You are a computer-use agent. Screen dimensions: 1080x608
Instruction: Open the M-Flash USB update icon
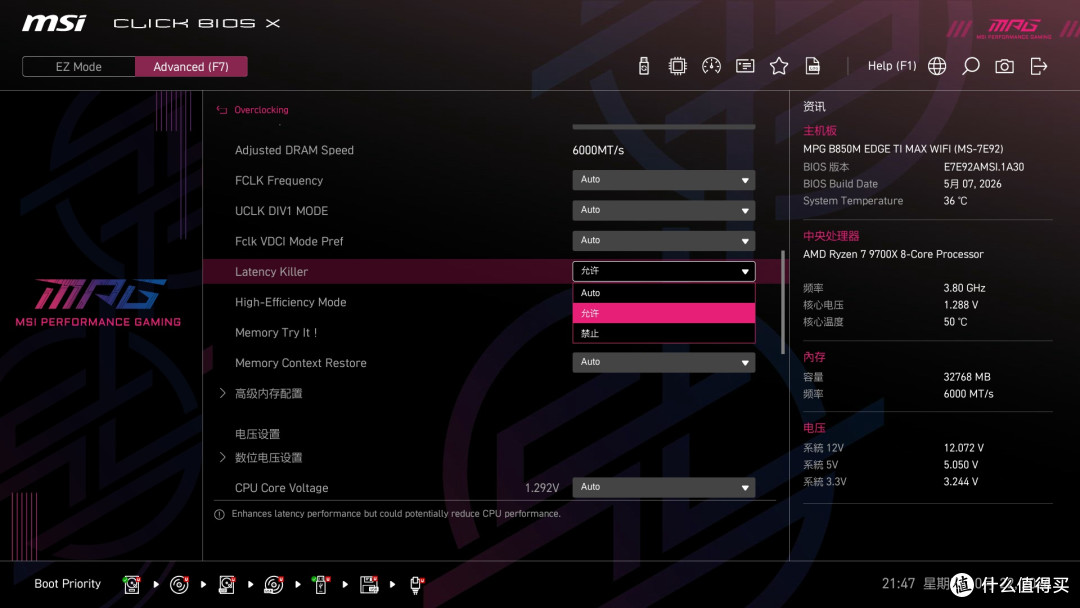[x=643, y=66]
